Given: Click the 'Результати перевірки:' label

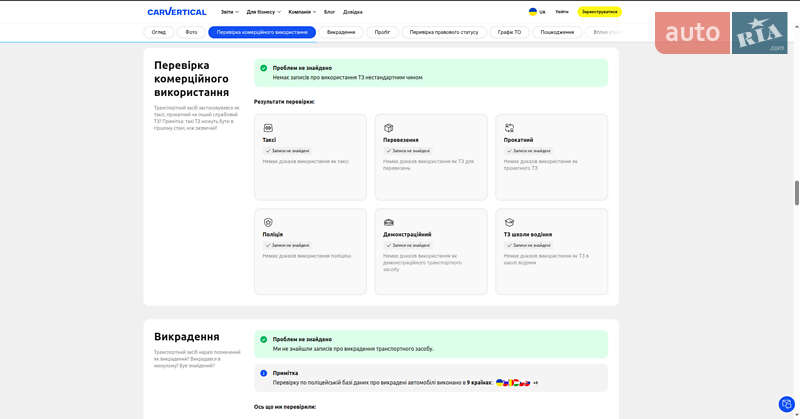Looking at the screenshot, I should (284, 102).
